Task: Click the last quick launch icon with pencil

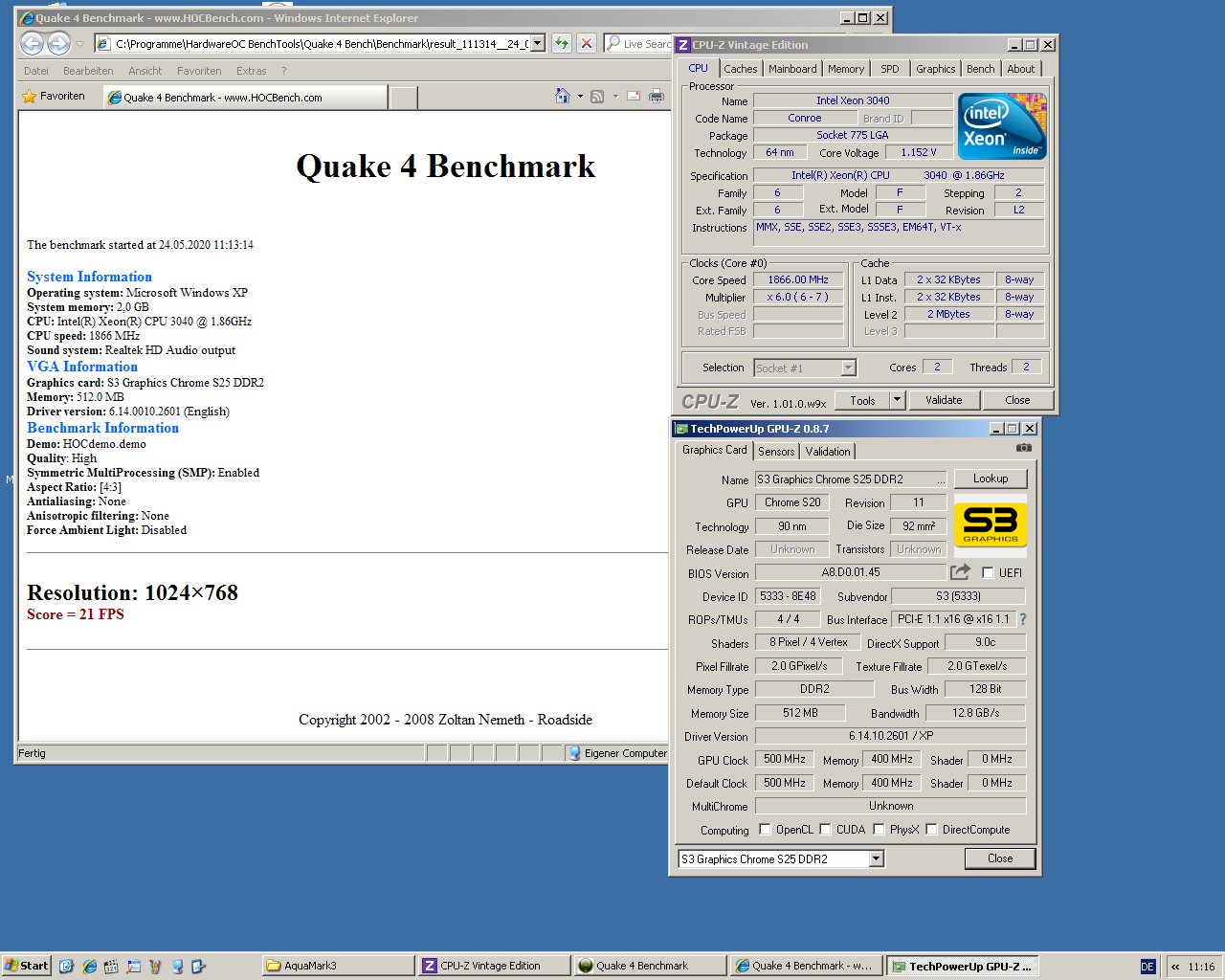Action: (x=199, y=967)
